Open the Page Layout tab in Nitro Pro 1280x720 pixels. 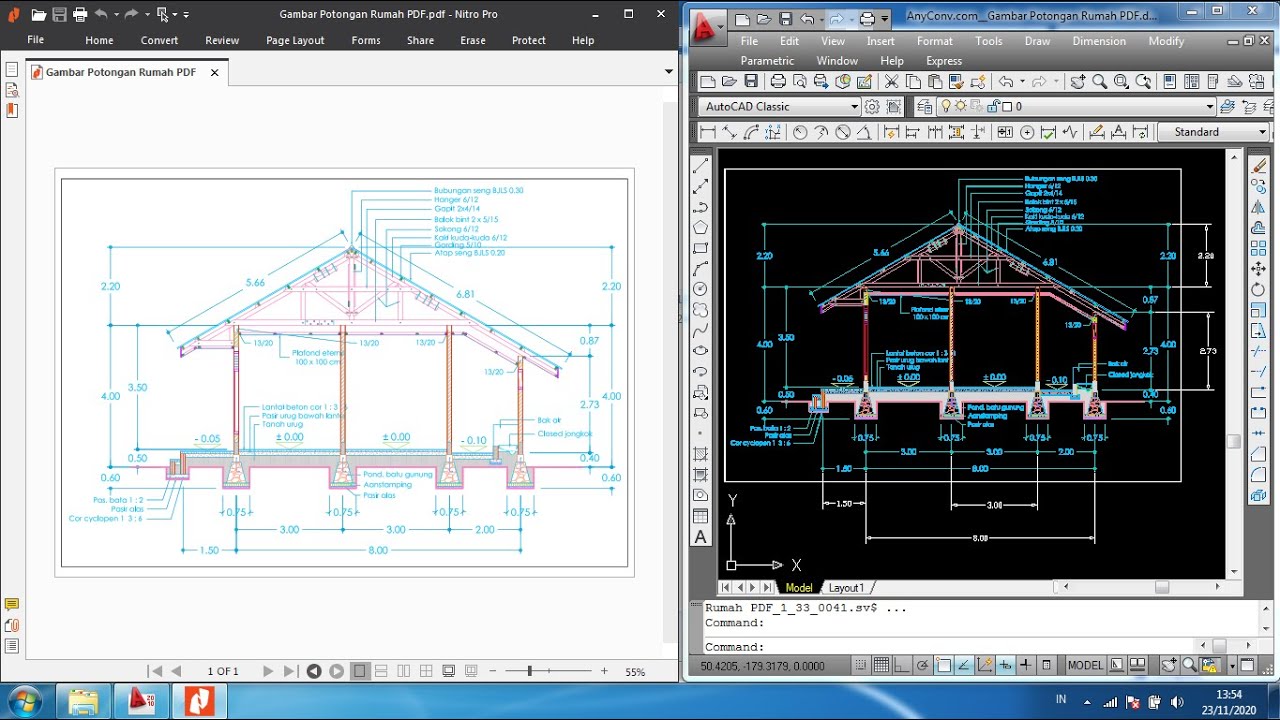pos(295,40)
